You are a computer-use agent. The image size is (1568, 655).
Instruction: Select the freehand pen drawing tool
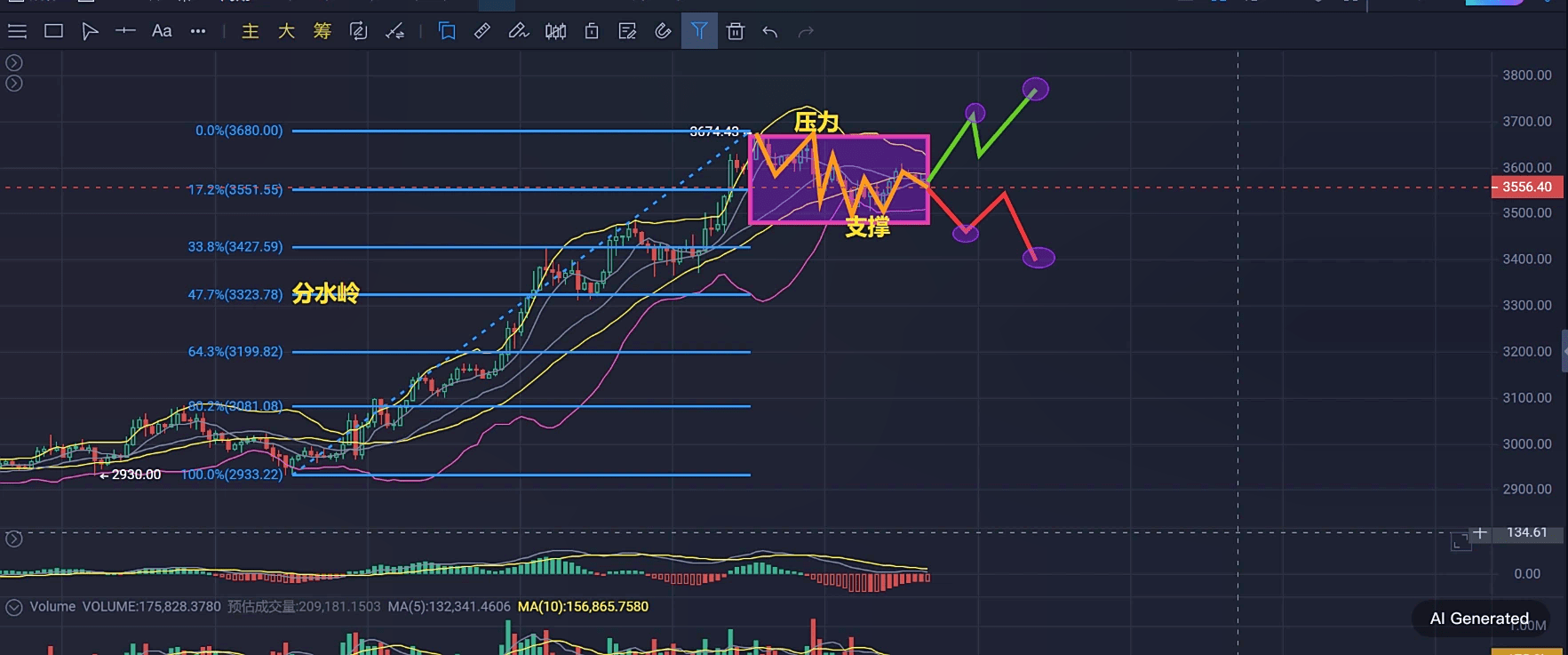tap(519, 31)
